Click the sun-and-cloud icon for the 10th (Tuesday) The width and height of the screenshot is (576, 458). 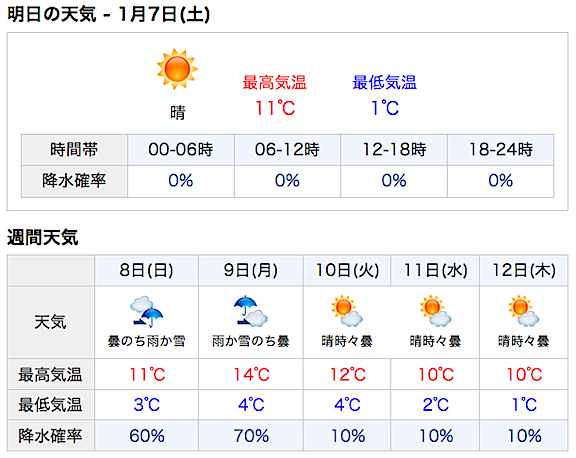[x=347, y=311]
